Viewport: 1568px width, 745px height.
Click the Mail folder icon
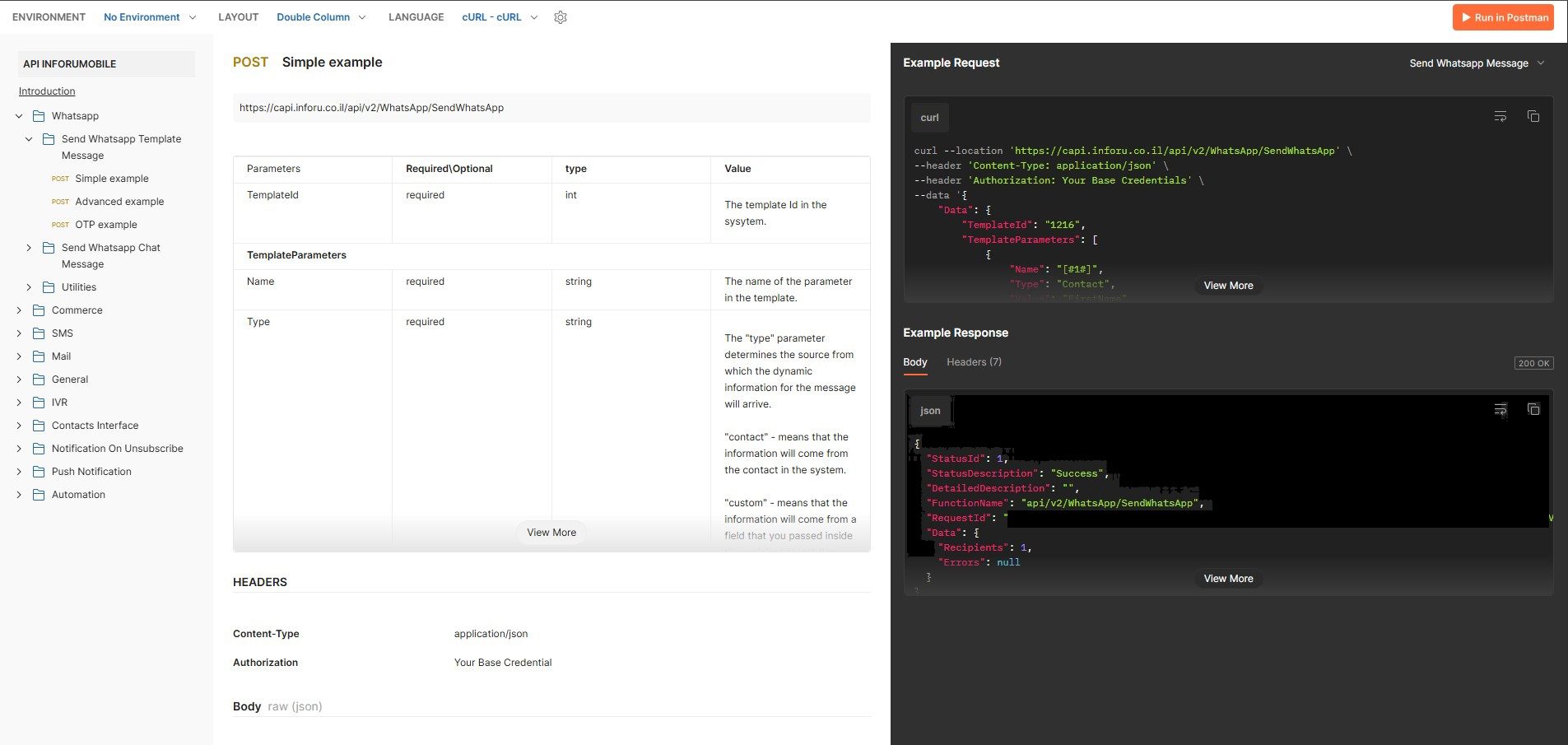tap(39, 356)
